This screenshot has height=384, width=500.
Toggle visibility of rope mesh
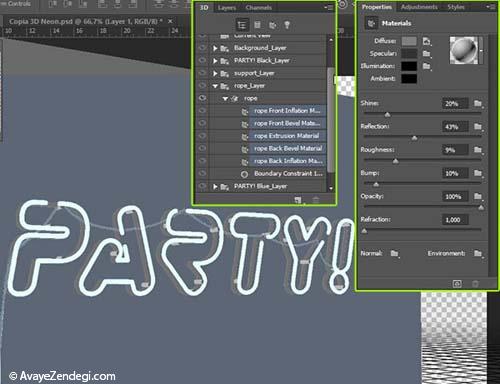pos(202,98)
